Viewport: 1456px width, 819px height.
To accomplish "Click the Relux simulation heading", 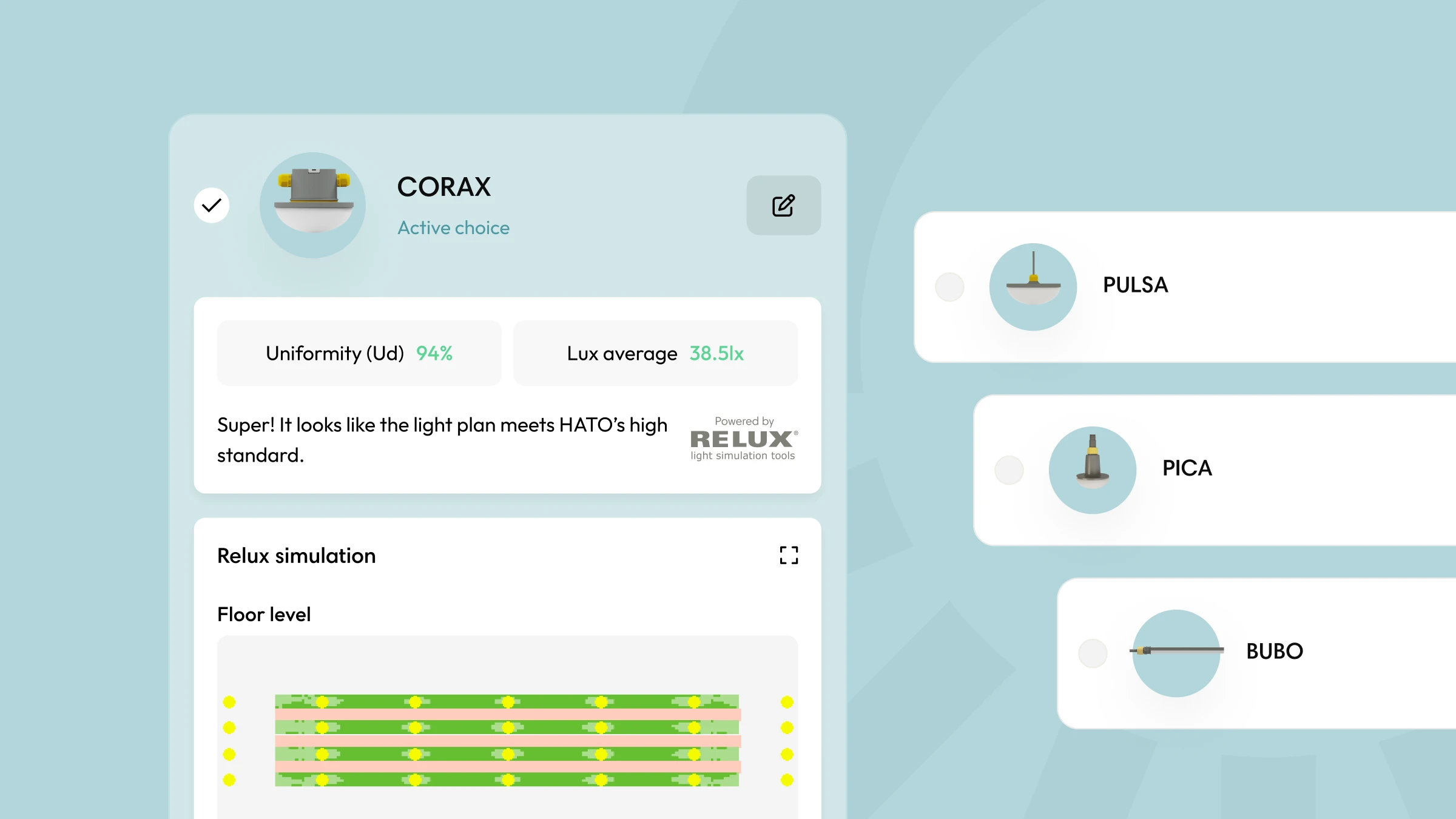I will 297,556.
